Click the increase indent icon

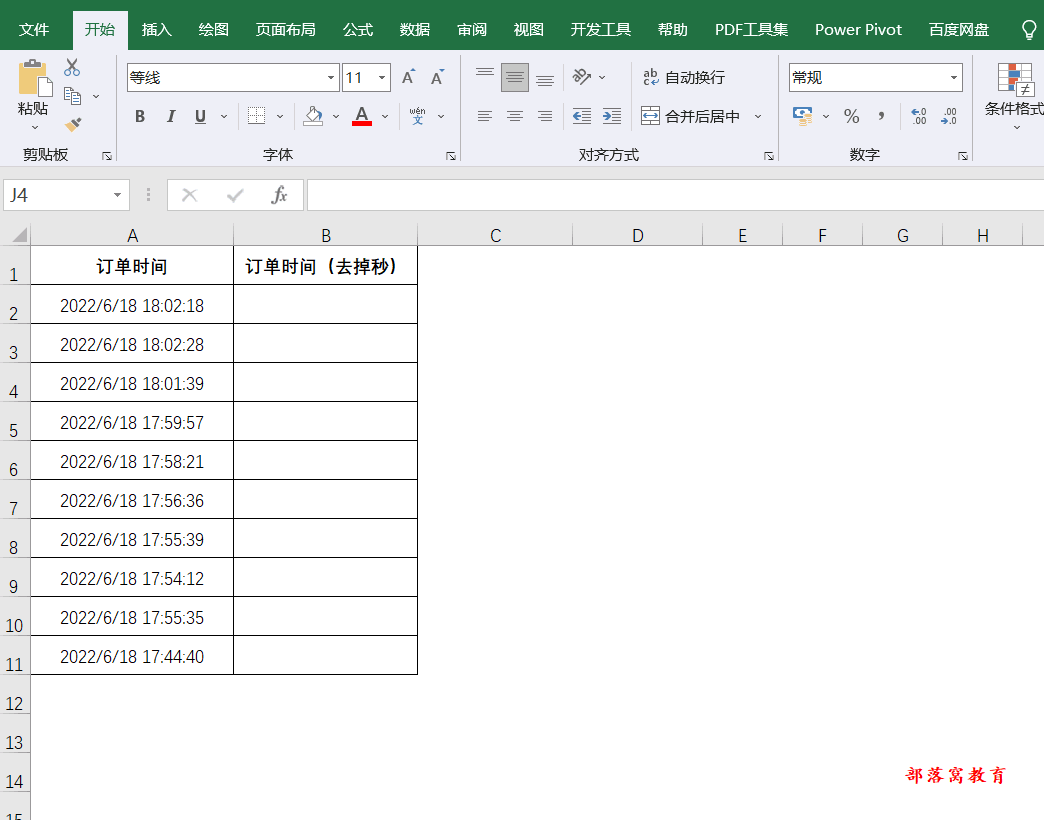[612, 116]
